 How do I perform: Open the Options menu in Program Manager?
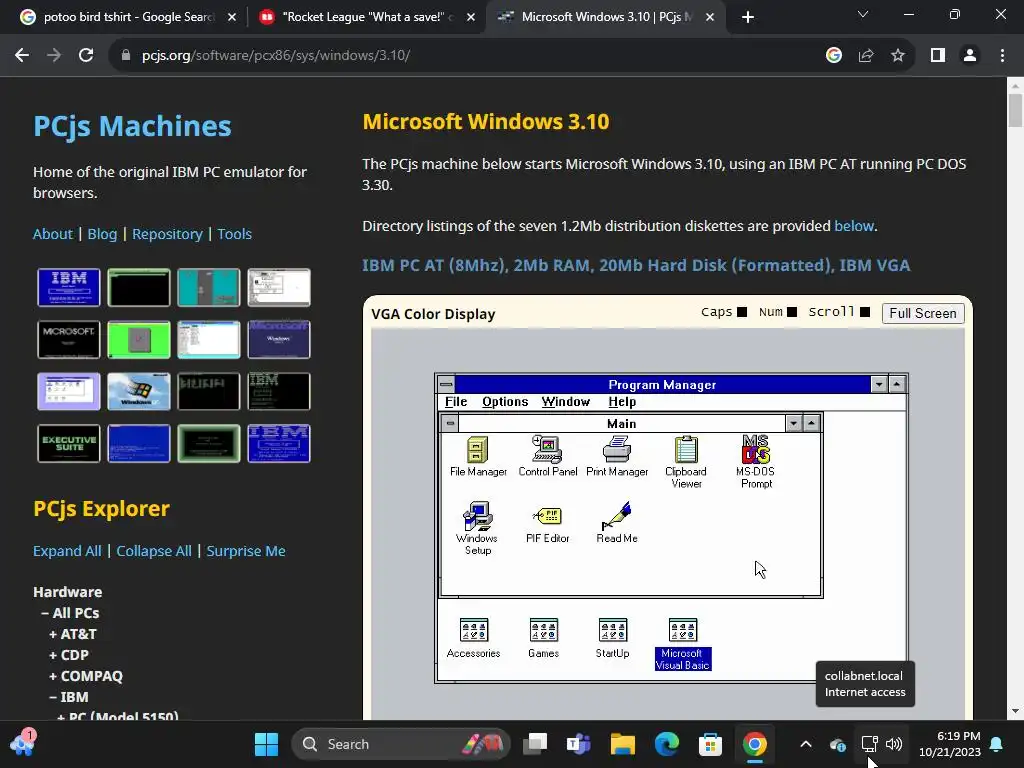(505, 402)
